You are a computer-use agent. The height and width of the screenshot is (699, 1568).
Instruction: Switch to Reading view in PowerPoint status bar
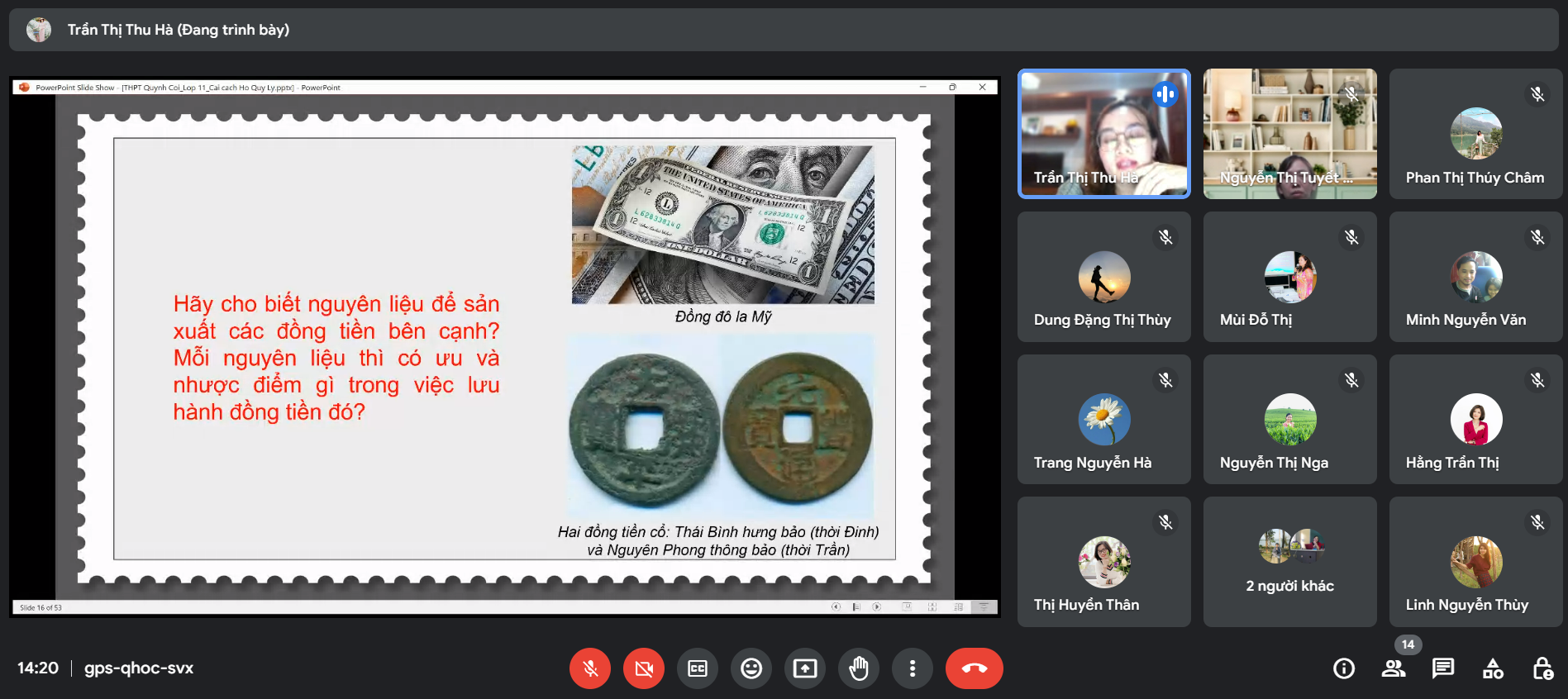(958, 607)
